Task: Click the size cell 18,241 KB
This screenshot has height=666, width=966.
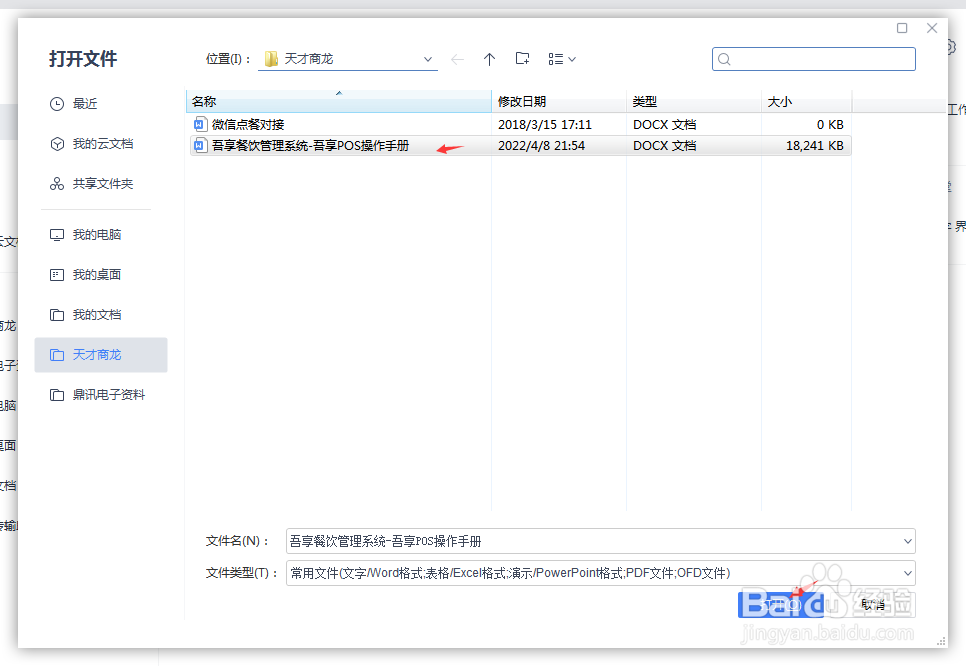Action: point(814,145)
